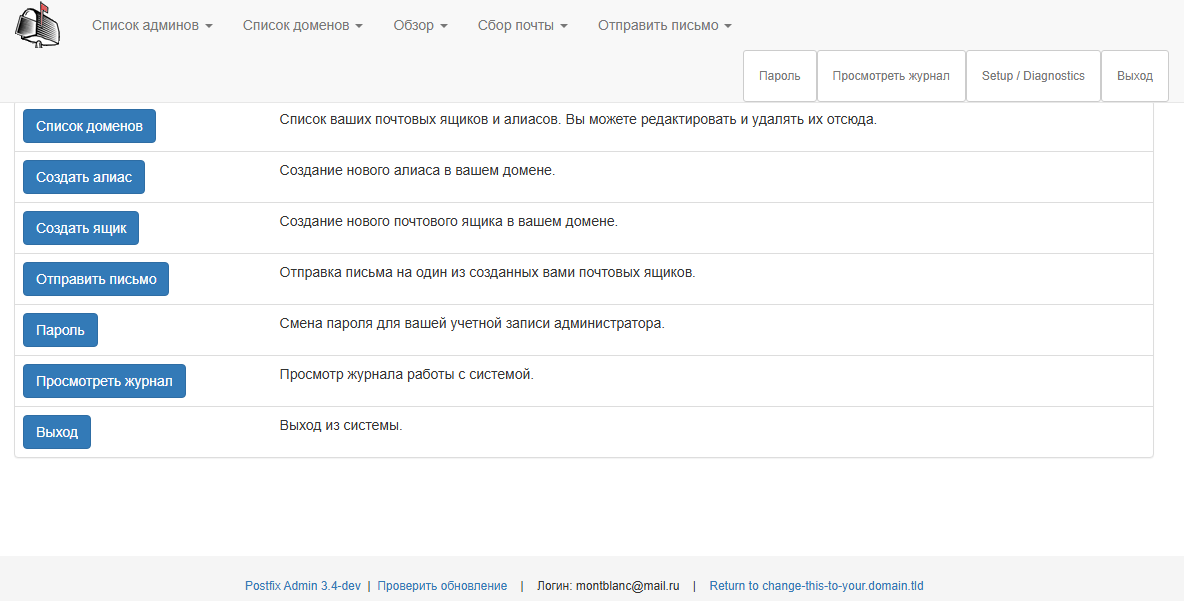Click the Проверить обновление link
The image size is (1184, 601).
[442, 586]
